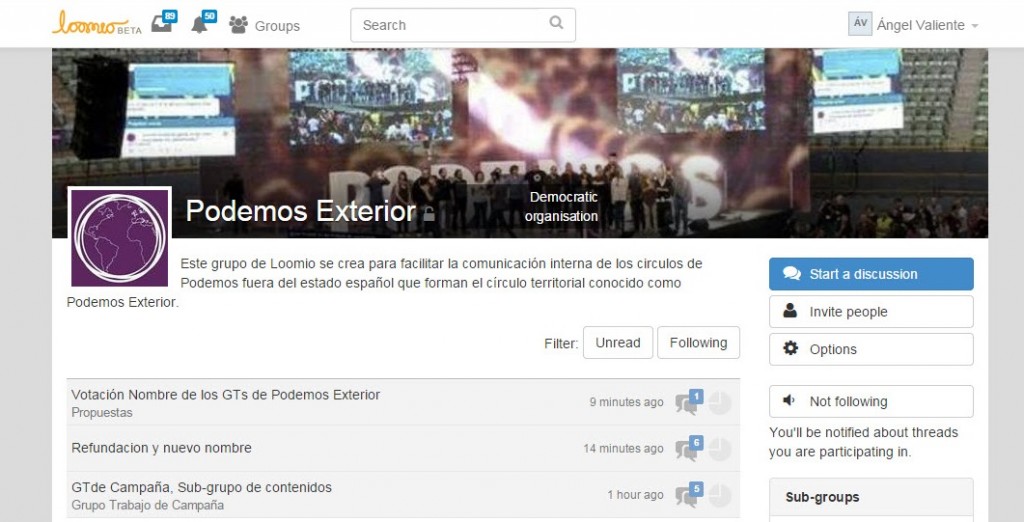Filter threads by Following

pyautogui.click(x=698, y=342)
